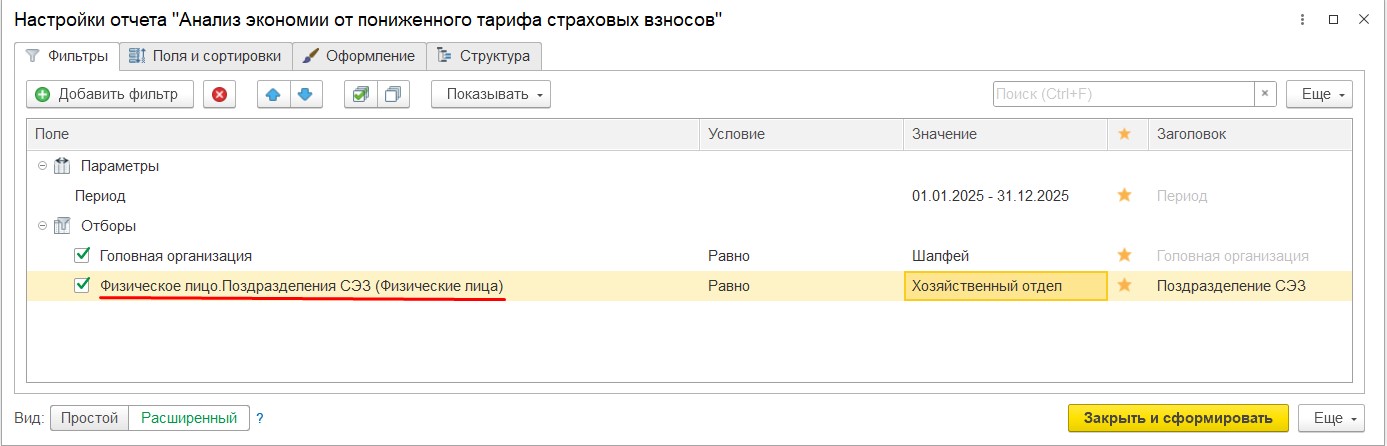
Task: Toggle Физическое лицо.Подразделения СЭЗ checkbox
Action: 82,286
